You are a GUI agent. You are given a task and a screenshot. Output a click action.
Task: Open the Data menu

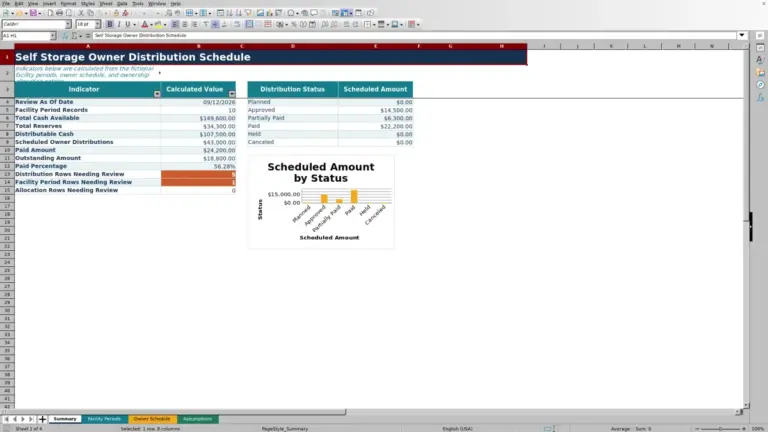[122, 3]
